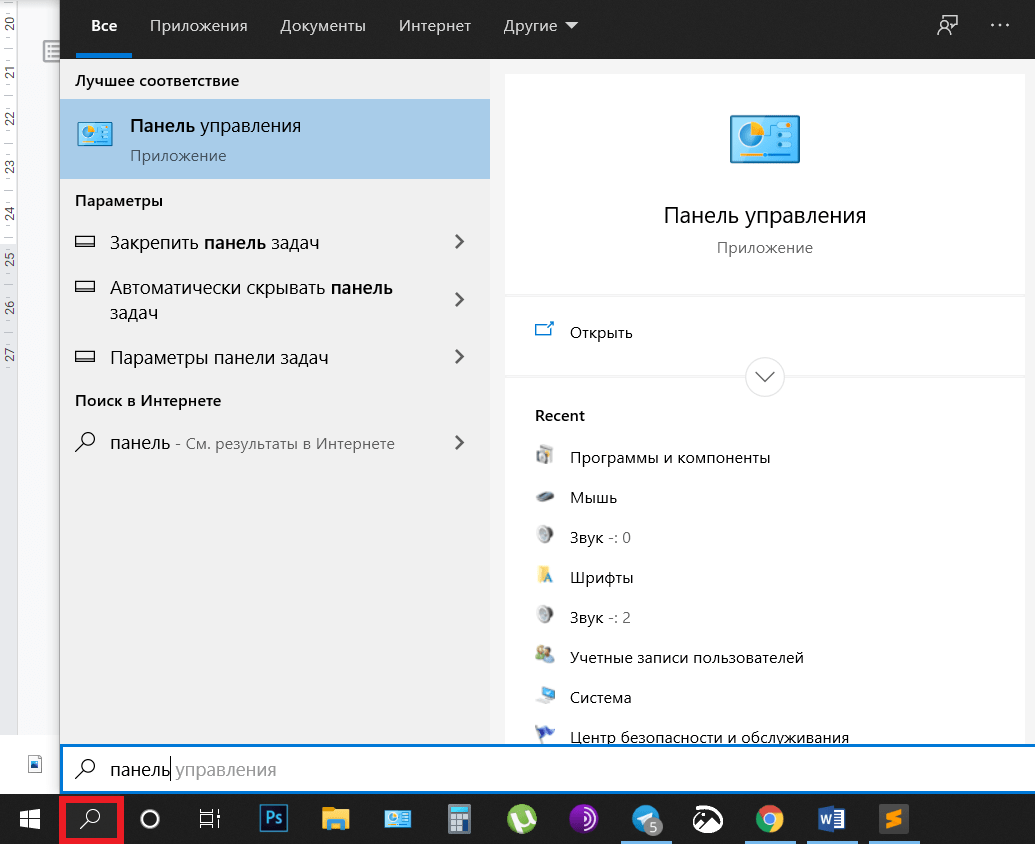Open Microsoft Word from the taskbar

point(831,819)
